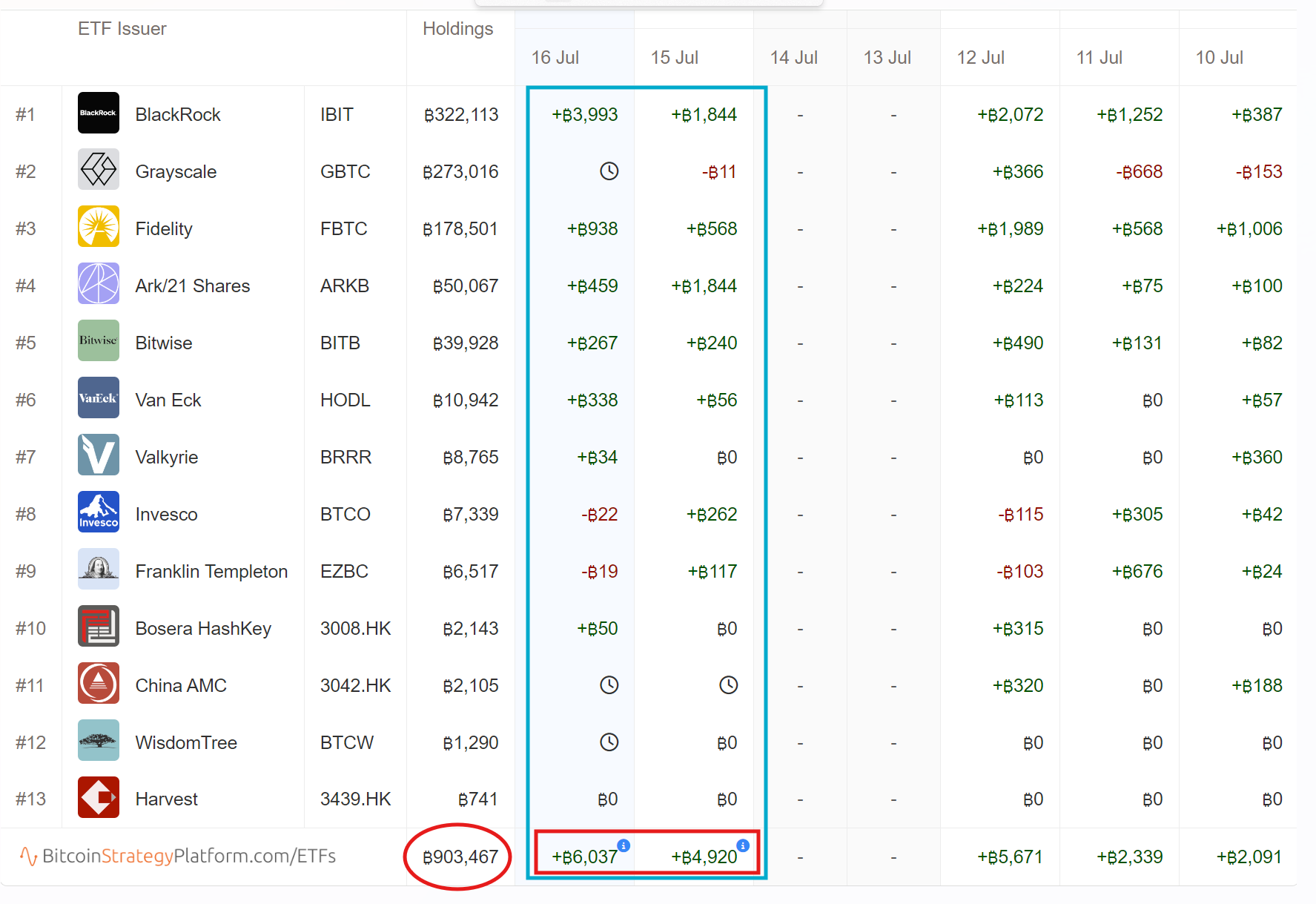Click the Grayscale issuer name
This screenshot has height=904, width=1316.
176,172
